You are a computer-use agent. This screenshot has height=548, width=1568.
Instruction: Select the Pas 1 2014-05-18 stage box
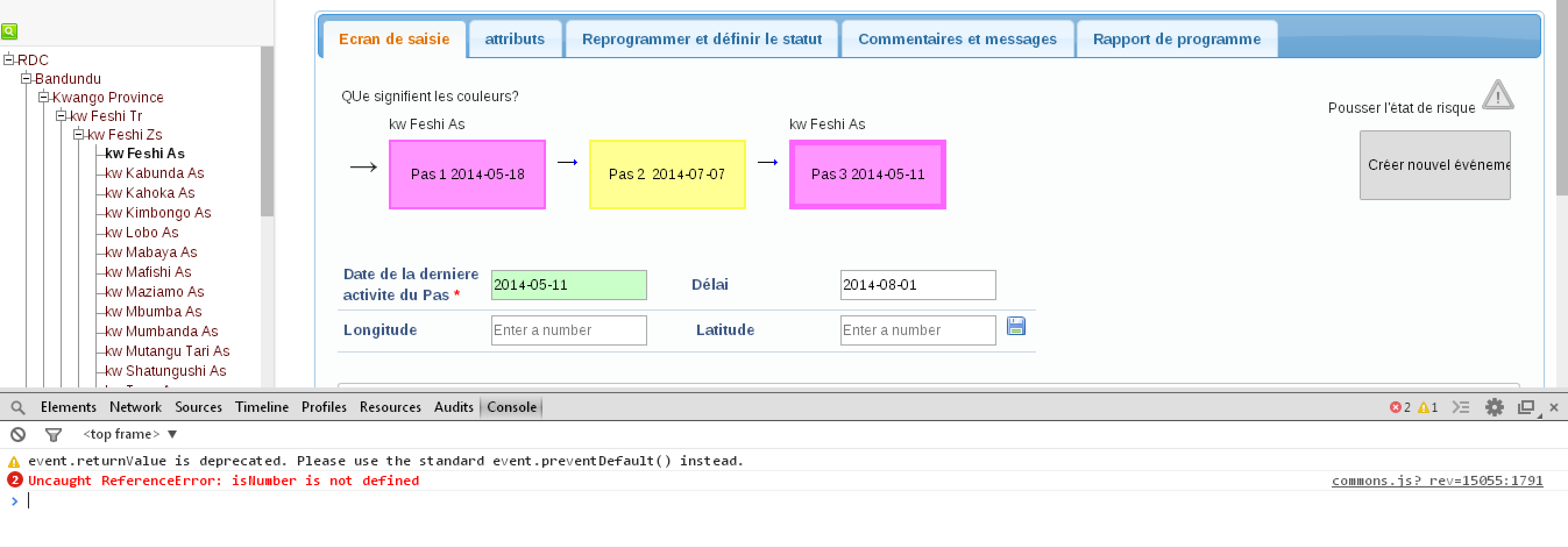pos(467,175)
